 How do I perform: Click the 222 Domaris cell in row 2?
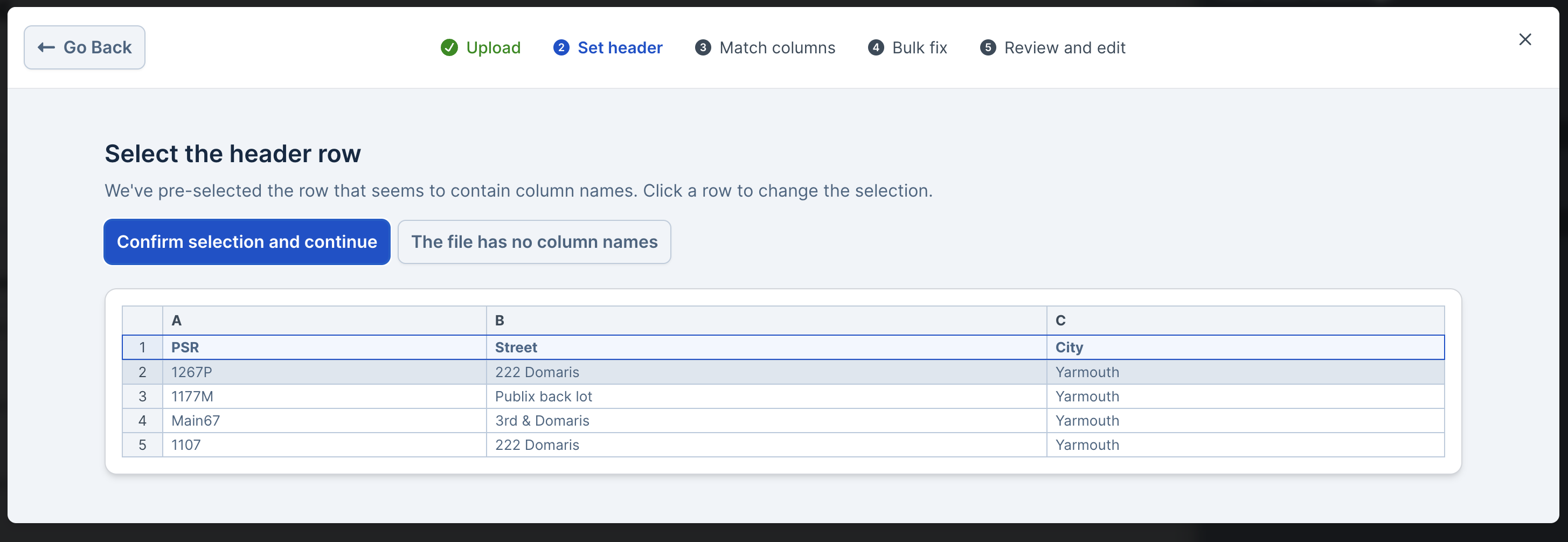(766, 372)
